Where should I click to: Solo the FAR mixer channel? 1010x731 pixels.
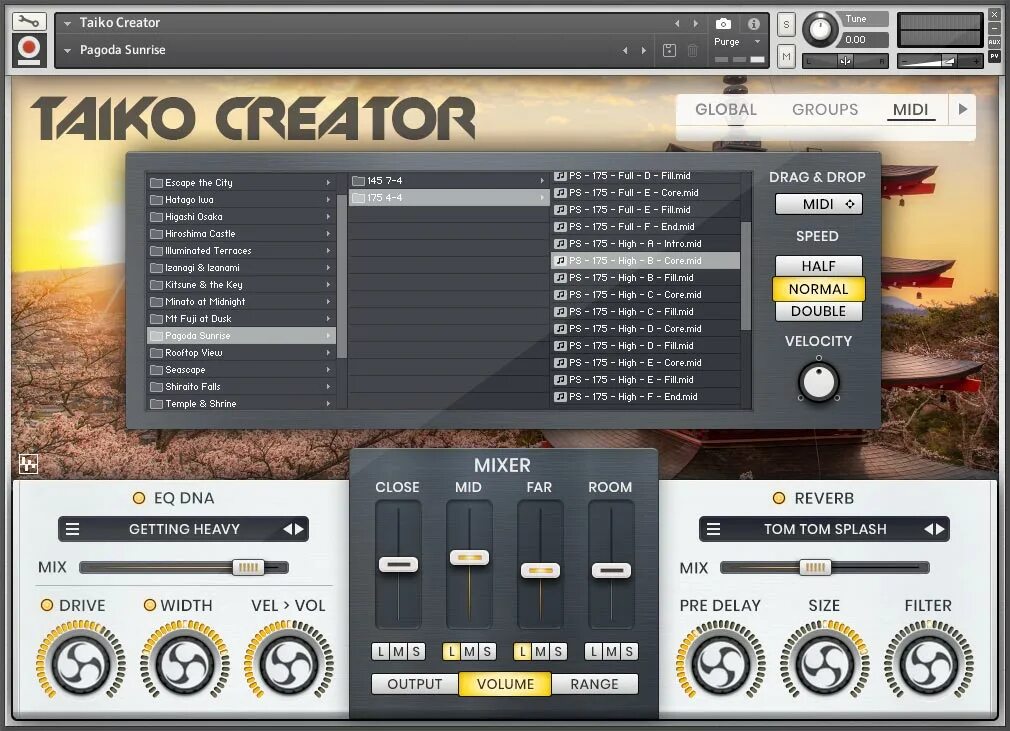(558, 652)
